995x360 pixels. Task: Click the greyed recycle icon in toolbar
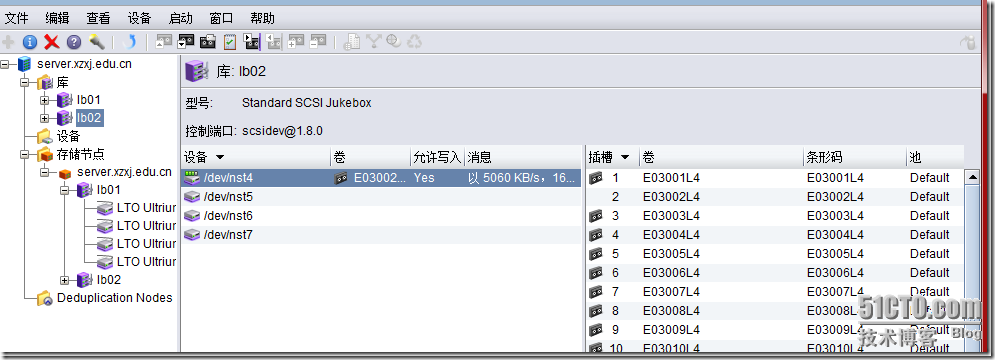pos(414,43)
